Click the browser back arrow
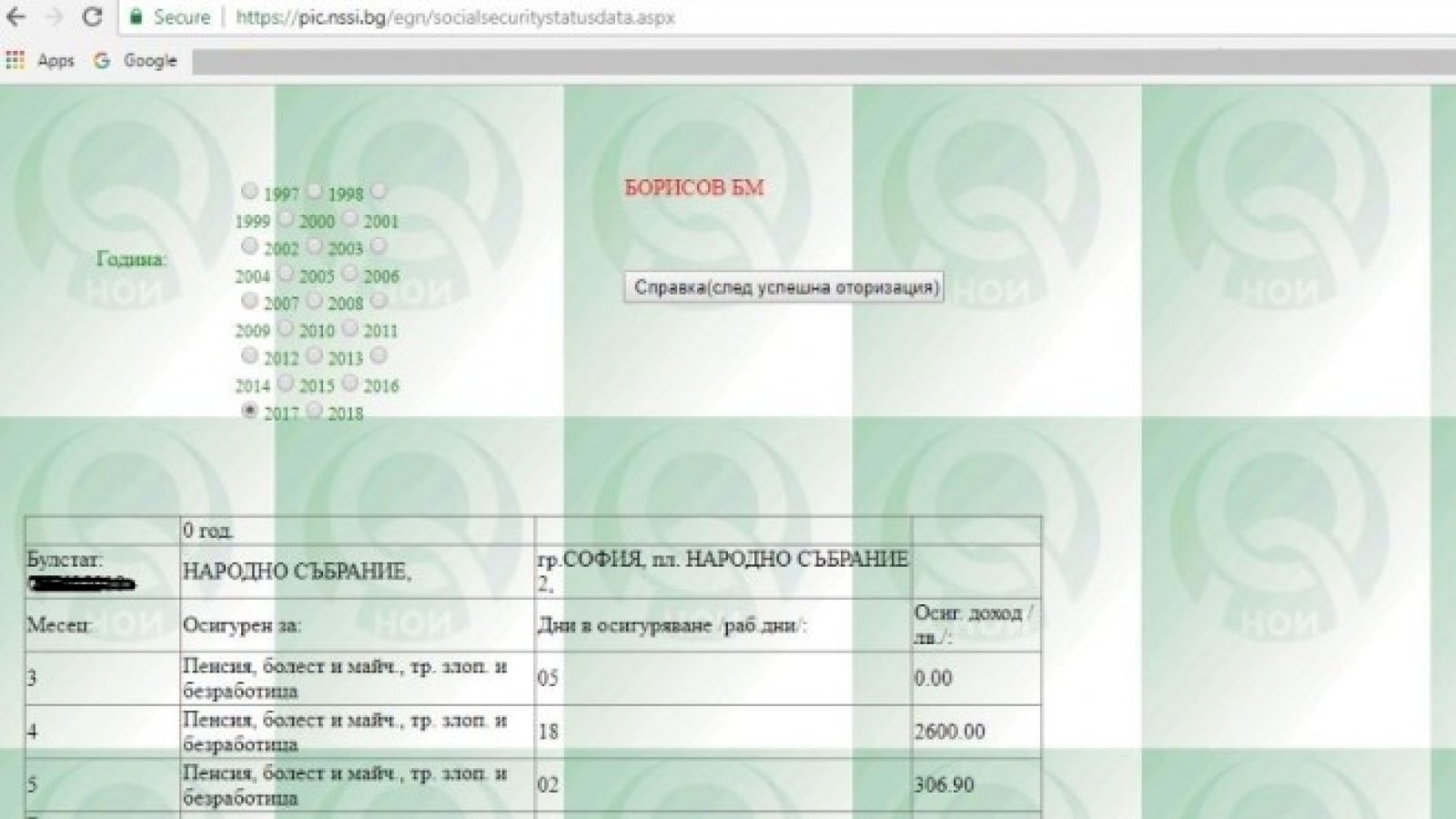The width and height of the screenshot is (1456, 819). (16, 17)
